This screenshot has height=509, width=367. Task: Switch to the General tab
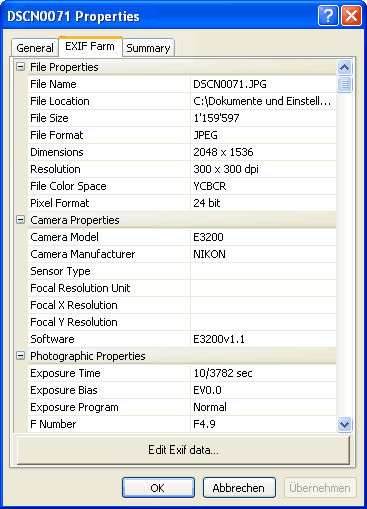pyautogui.click(x=35, y=48)
